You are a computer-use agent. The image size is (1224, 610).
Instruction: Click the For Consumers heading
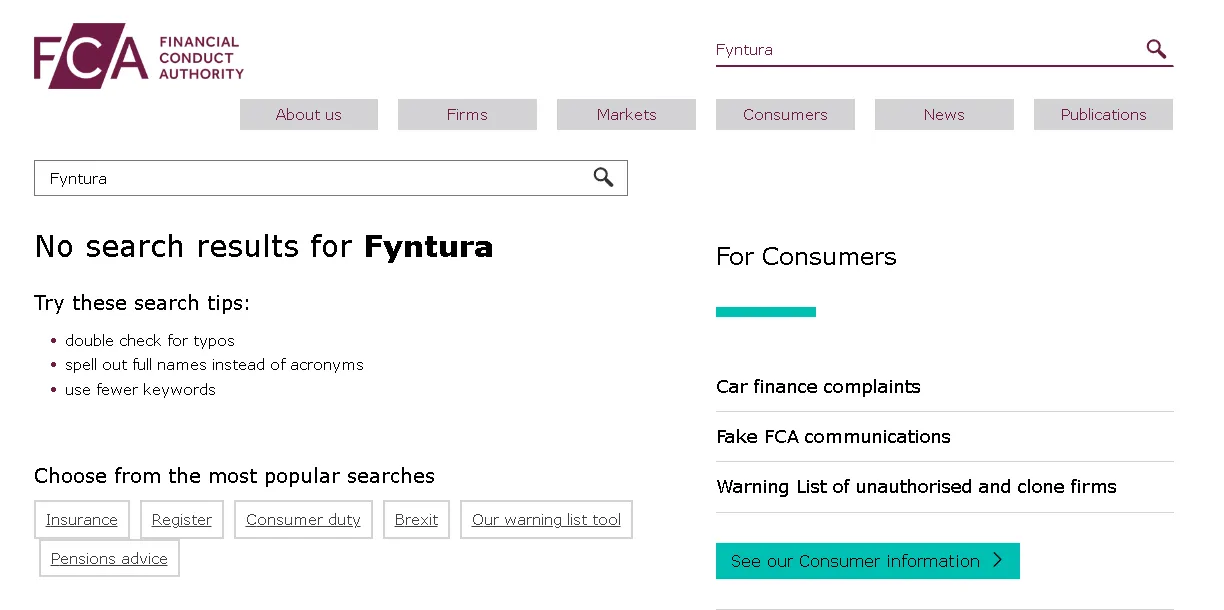point(806,257)
